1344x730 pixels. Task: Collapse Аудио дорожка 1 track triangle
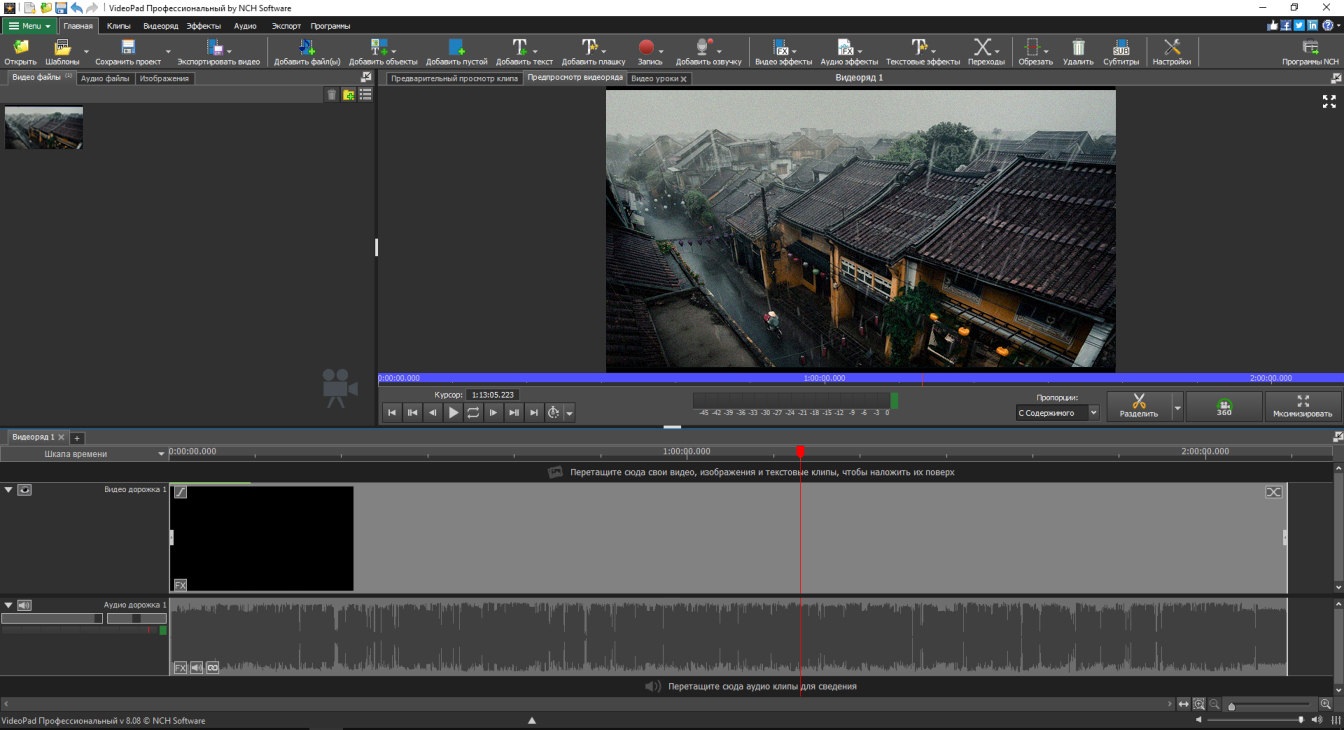(x=9, y=605)
